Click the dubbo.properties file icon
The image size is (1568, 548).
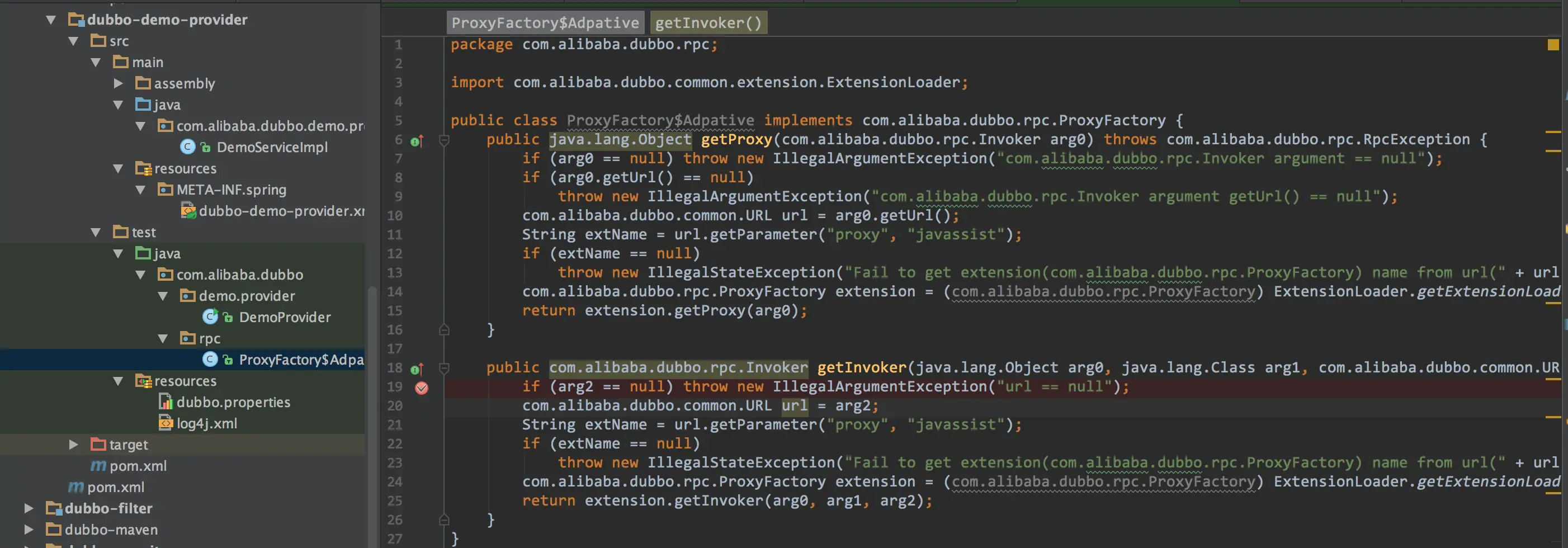point(166,402)
